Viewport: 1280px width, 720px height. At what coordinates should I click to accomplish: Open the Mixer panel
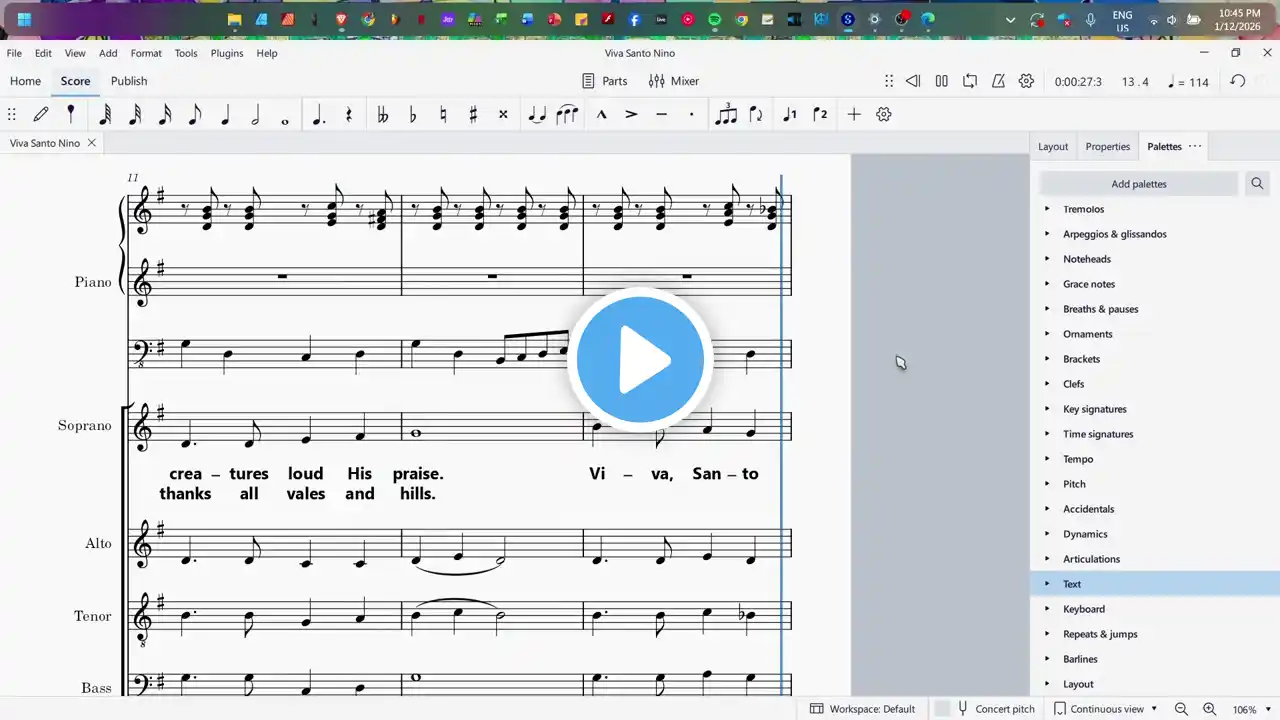pos(674,81)
